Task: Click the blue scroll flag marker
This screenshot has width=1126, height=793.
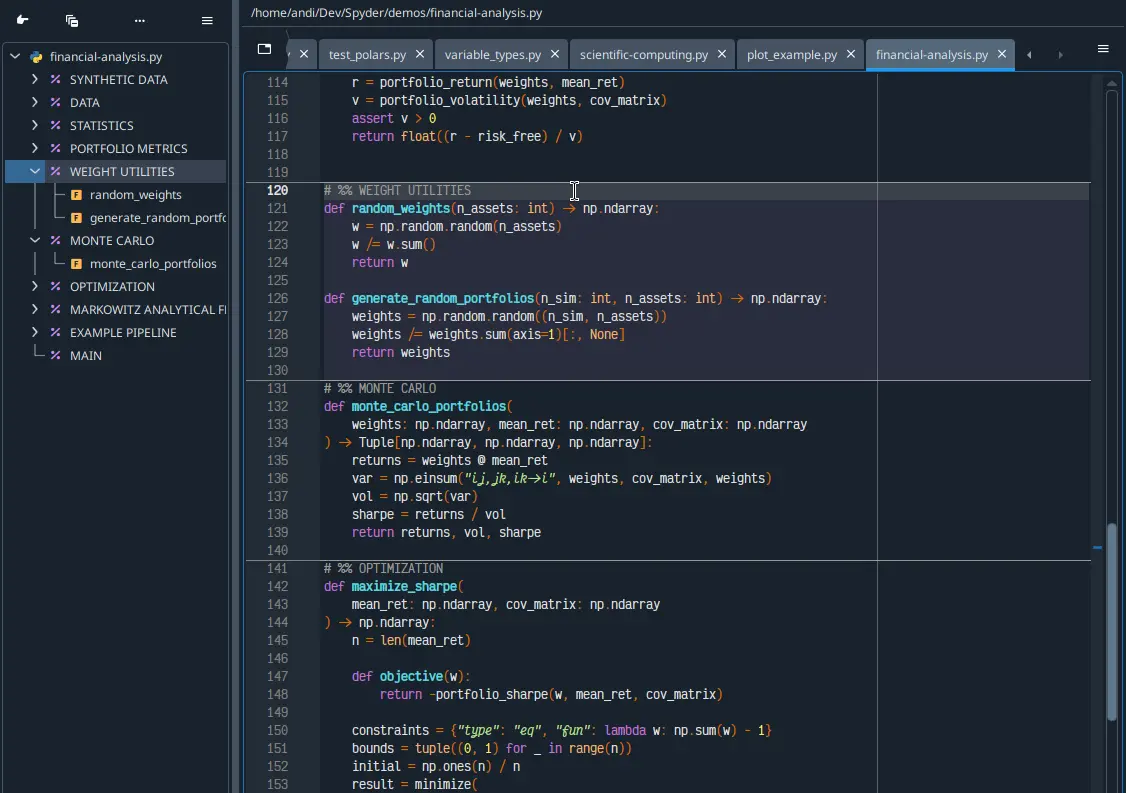Action: click(1097, 547)
